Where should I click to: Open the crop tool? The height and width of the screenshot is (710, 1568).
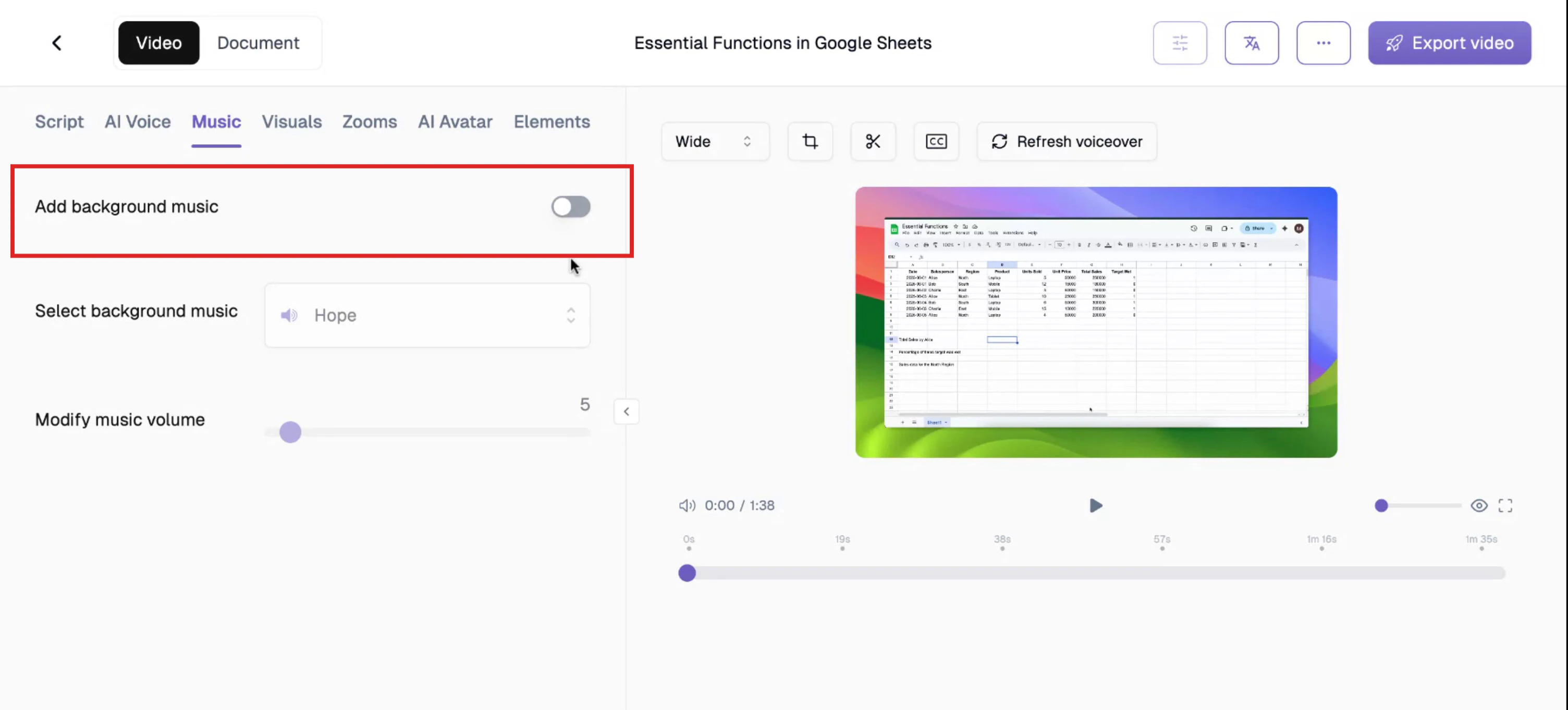coord(810,141)
